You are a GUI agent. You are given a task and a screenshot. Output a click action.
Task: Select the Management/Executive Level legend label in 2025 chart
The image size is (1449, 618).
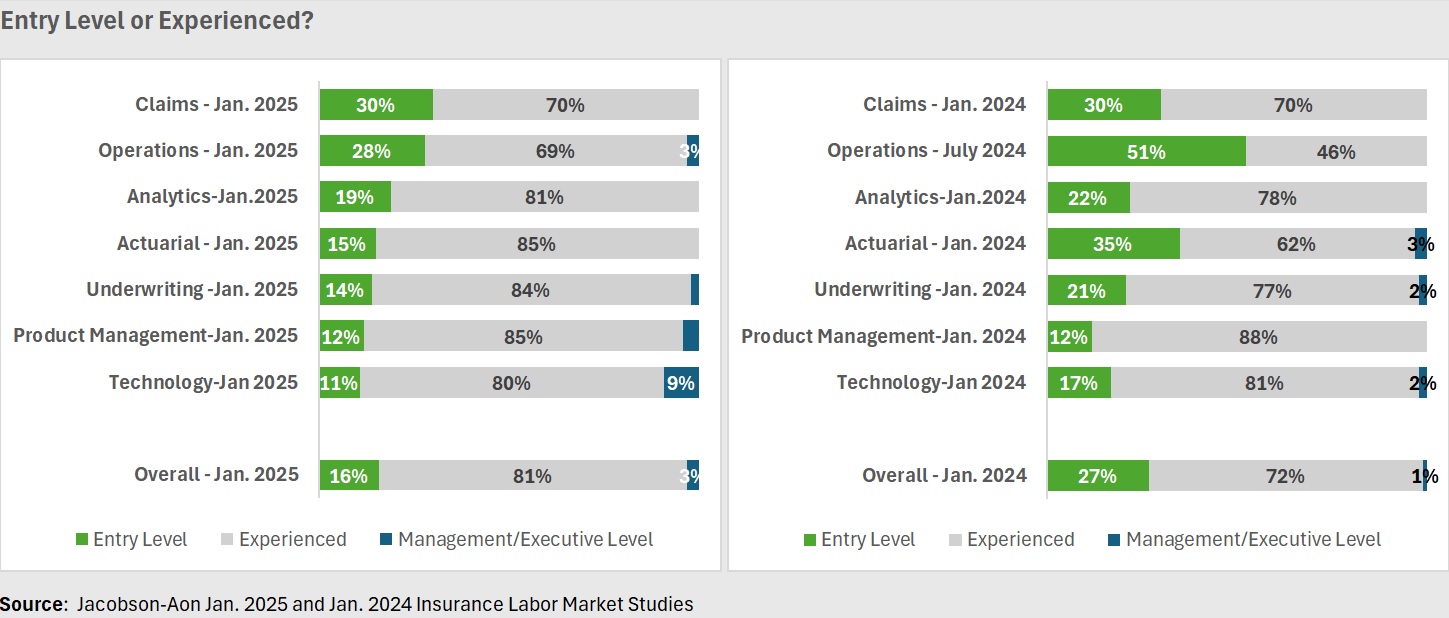click(525, 540)
